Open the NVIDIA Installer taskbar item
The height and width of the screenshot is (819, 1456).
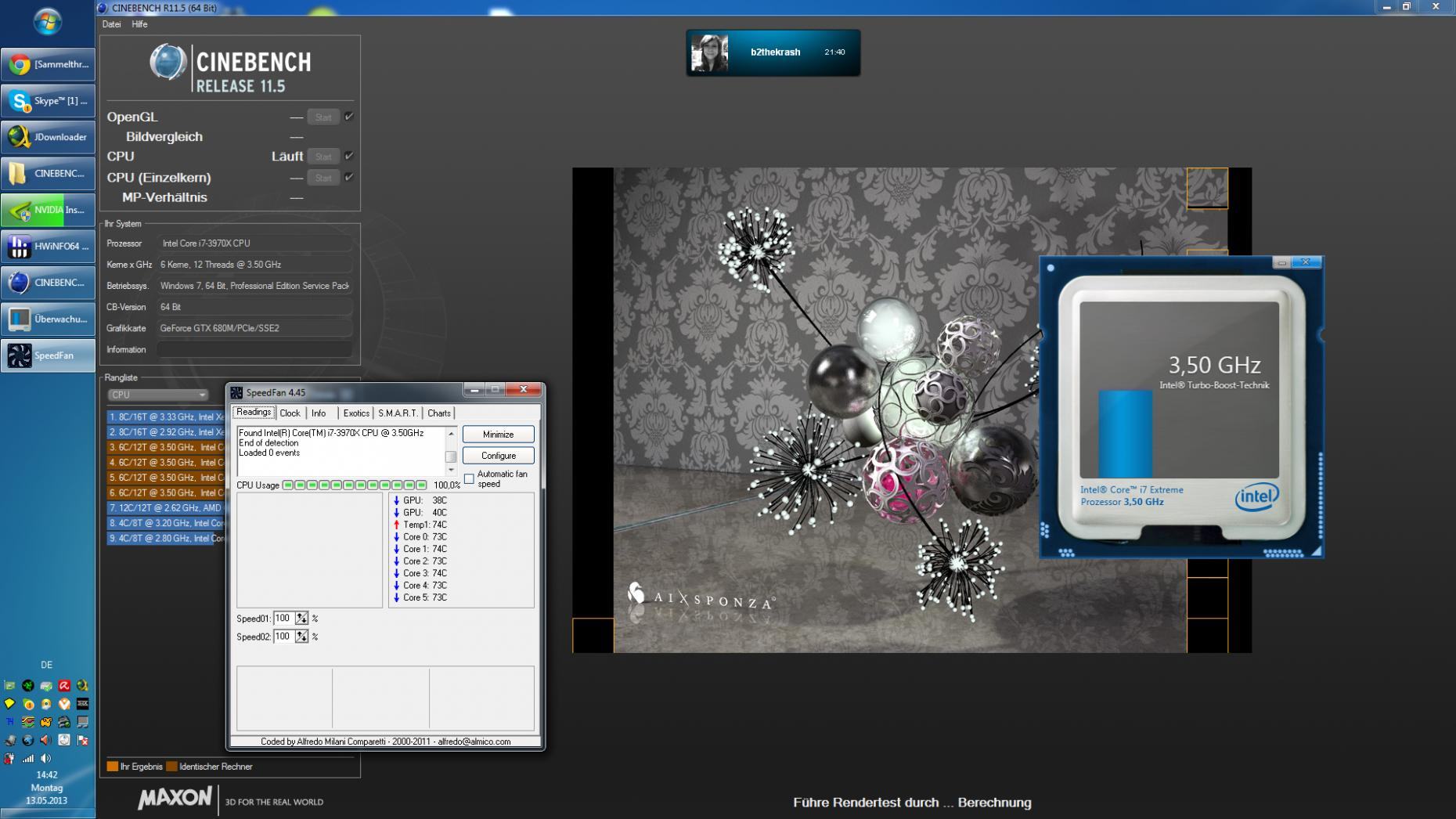tap(48, 210)
